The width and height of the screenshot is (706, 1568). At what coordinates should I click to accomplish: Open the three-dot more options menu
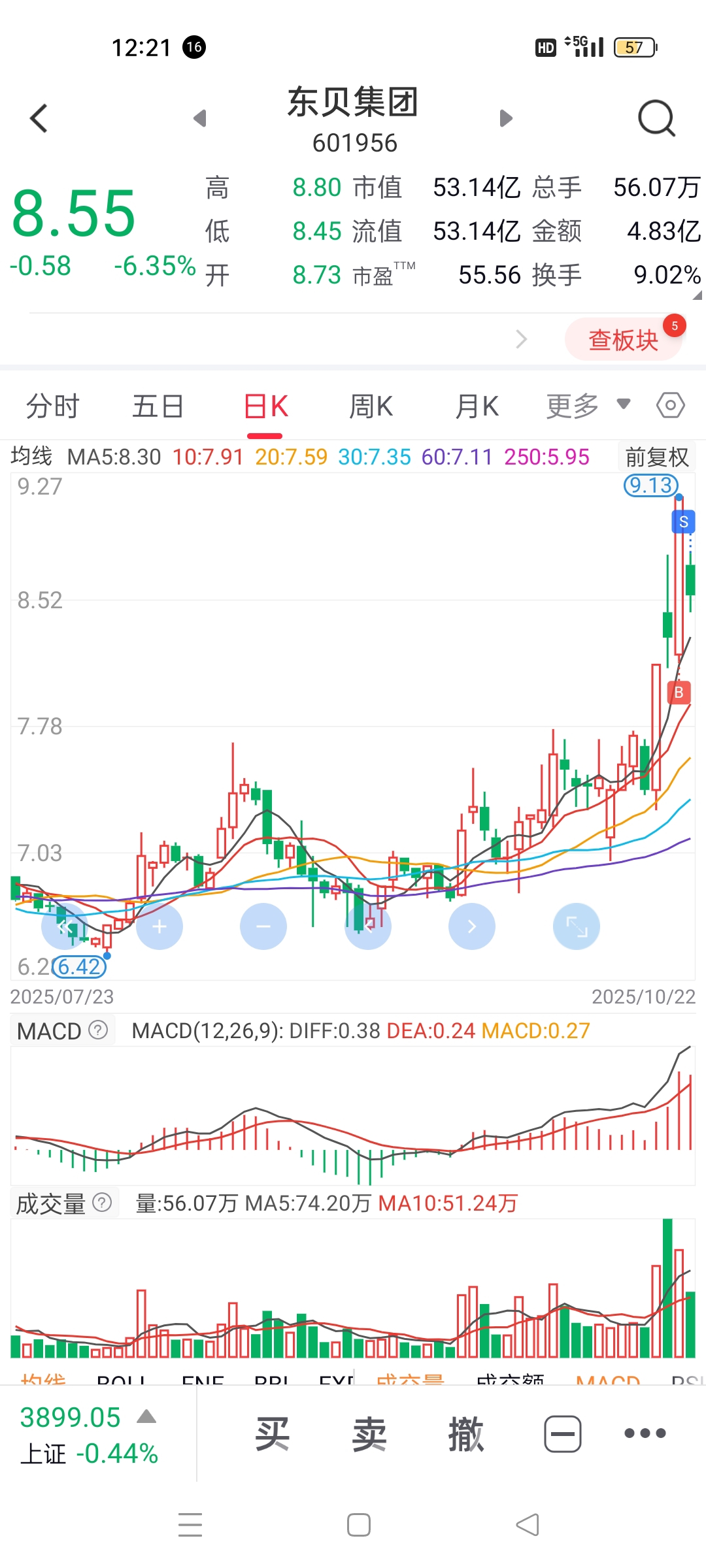pos(645,1433)
